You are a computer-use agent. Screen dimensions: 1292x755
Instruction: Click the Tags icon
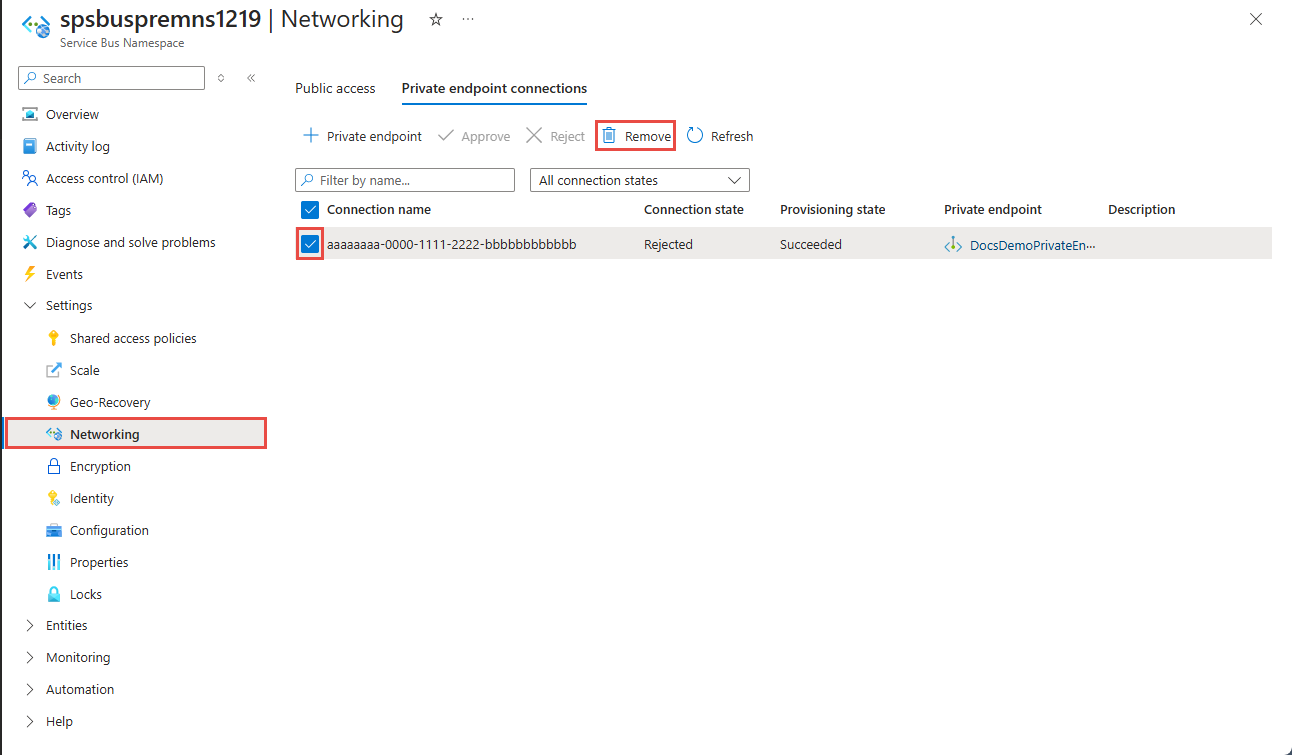coord(30,210)
